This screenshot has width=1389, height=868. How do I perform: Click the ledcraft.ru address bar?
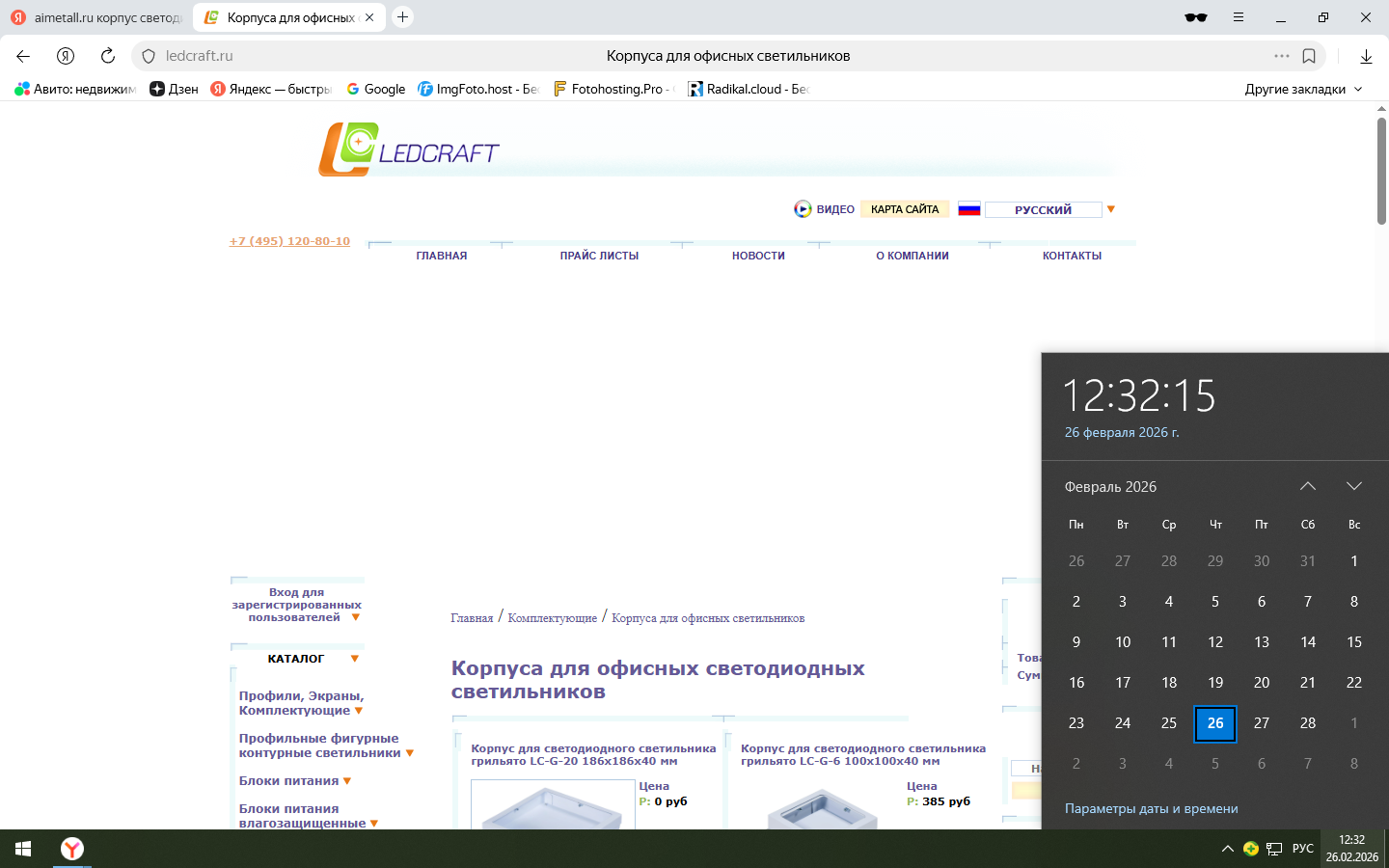coord(386,56)
